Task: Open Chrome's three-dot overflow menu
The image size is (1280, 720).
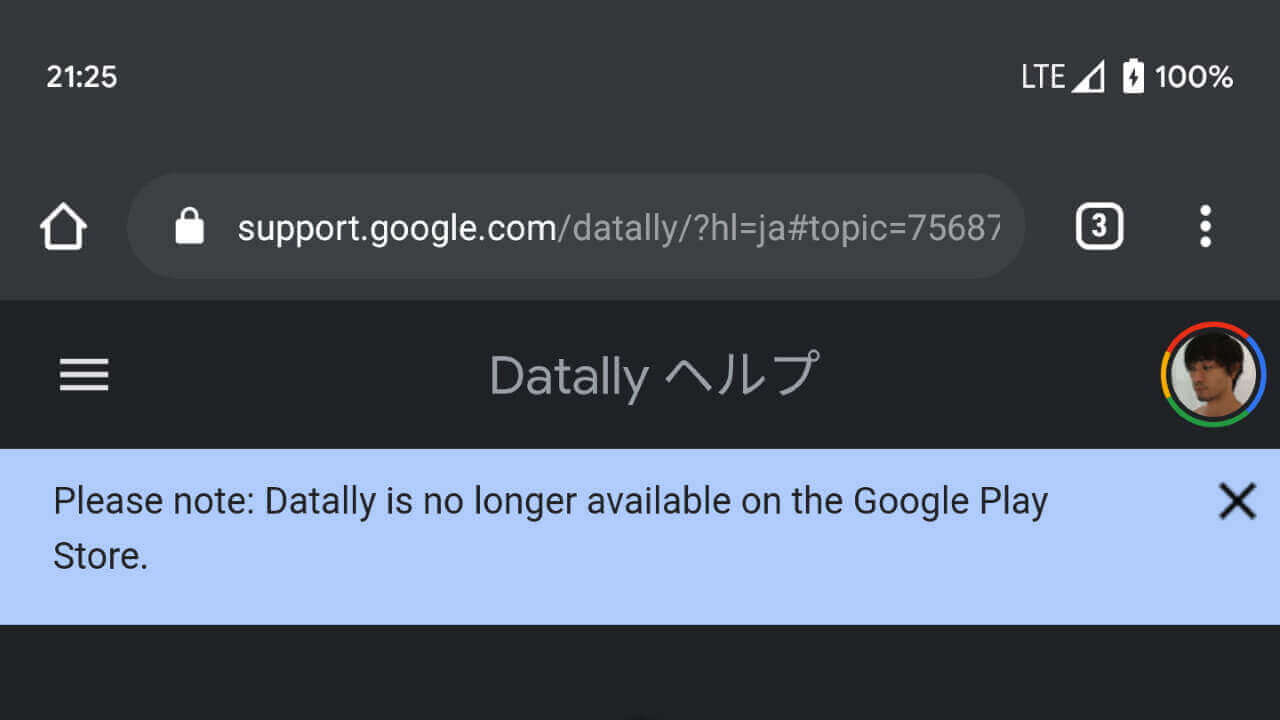Action: (1205, 227)
